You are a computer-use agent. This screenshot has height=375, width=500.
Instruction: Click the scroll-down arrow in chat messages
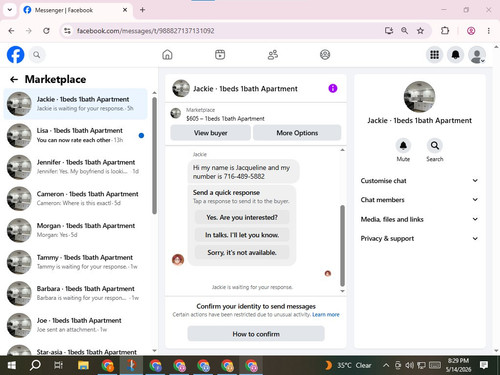click(x=342, y=291)
